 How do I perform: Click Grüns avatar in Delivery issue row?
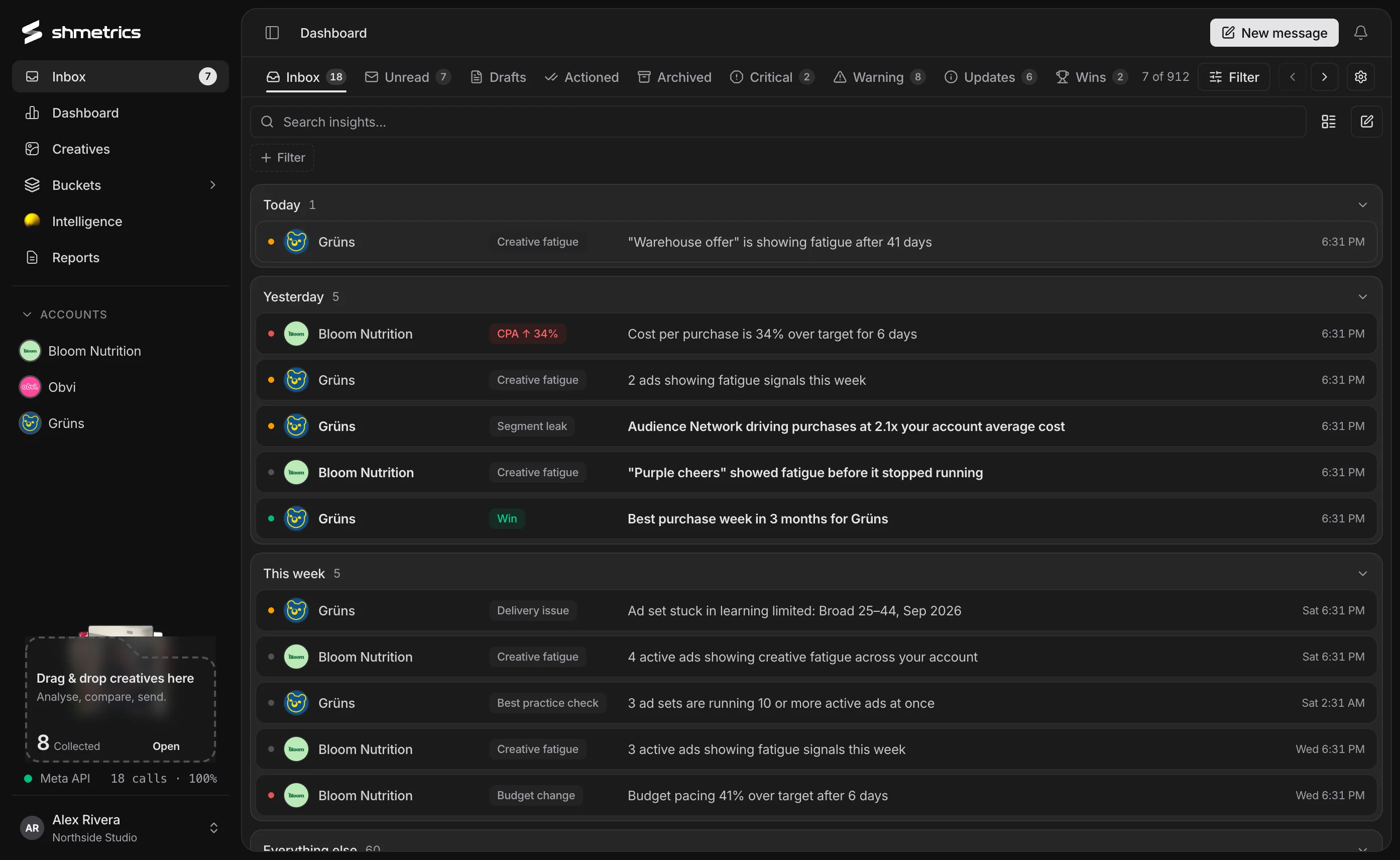[296, 610]
